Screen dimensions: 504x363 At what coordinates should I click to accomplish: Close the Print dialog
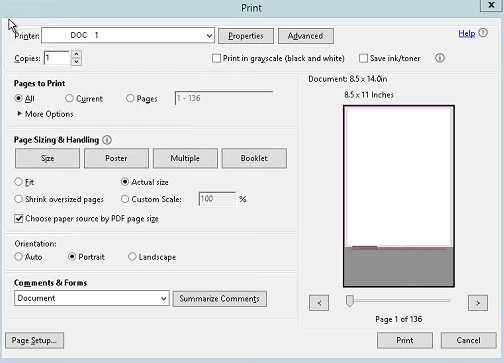point(491,5)
